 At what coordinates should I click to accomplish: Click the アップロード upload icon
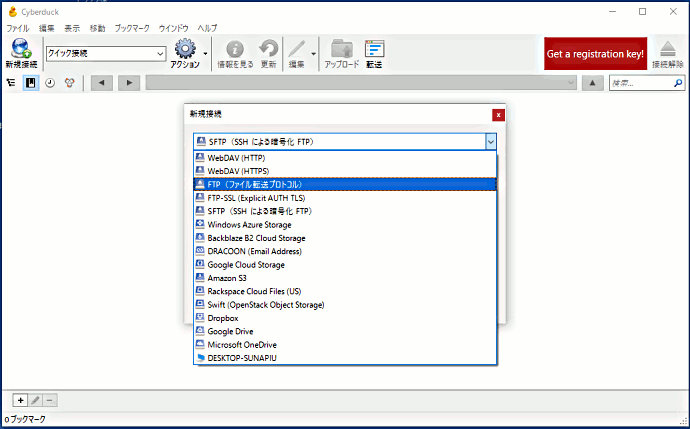click(x=342, y=49)
